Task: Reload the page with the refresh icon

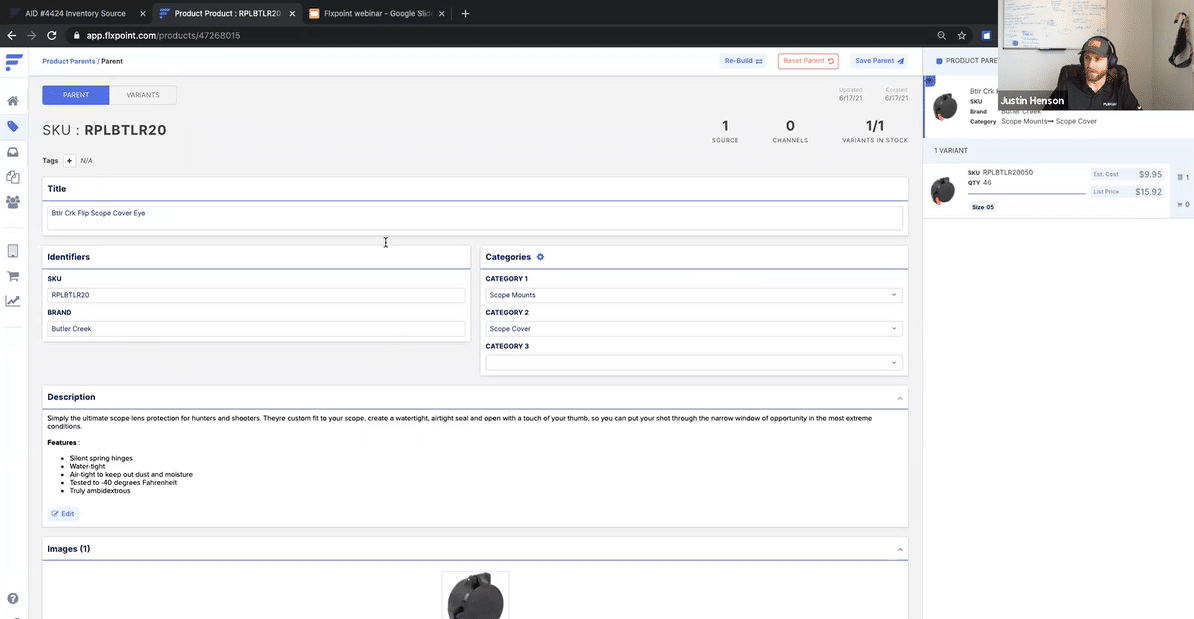Action: point(52,35)
